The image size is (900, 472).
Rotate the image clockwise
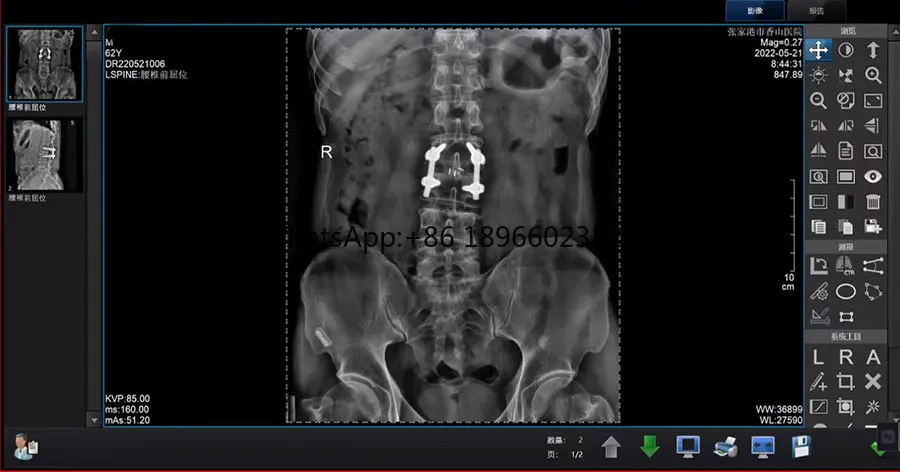(x=845, y=126)
